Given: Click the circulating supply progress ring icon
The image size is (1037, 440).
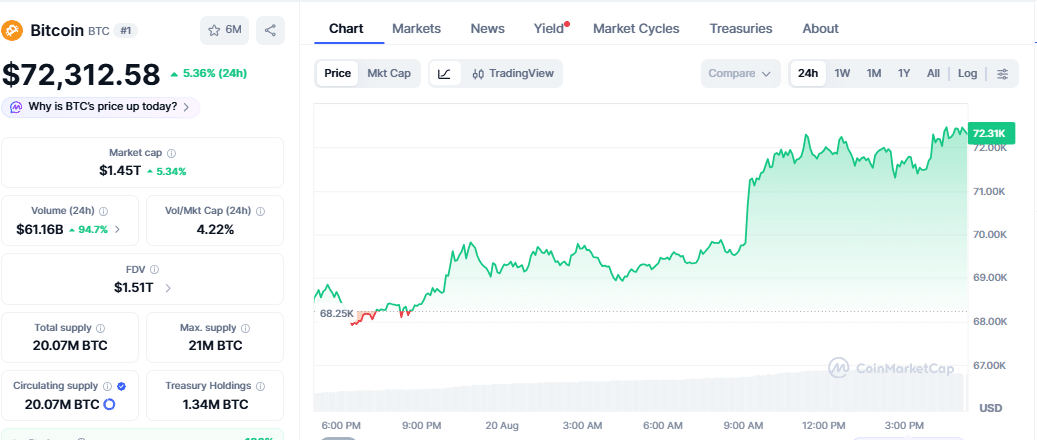Looking at the screenshot, I should tap(109, 404).
